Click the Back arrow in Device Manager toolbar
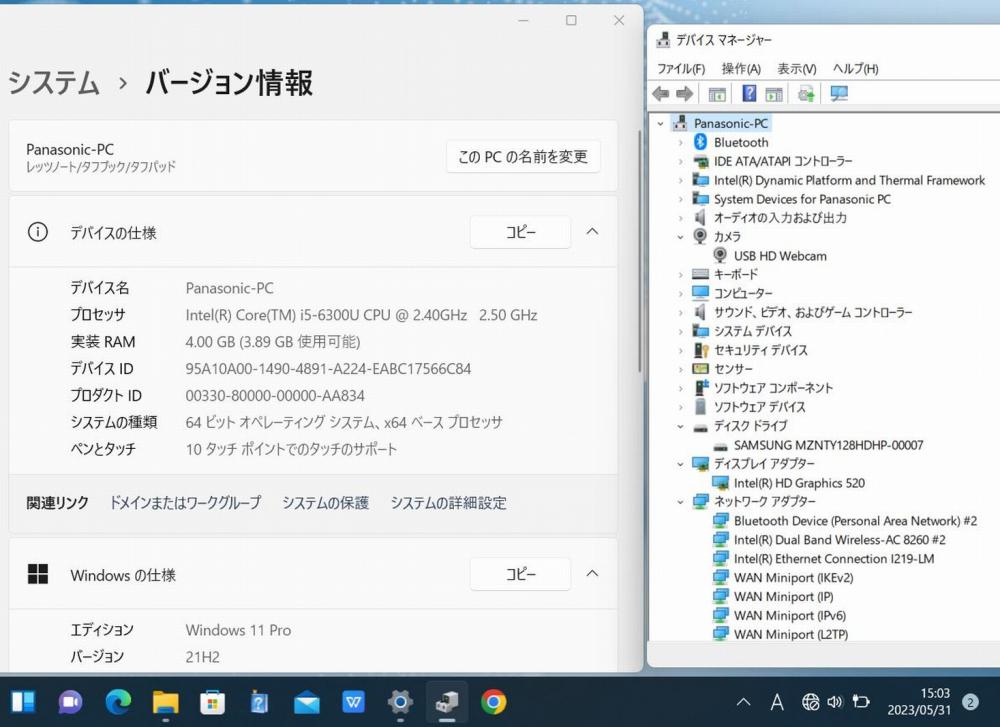The image size is (1000, 727). click(x=661, y=94)
